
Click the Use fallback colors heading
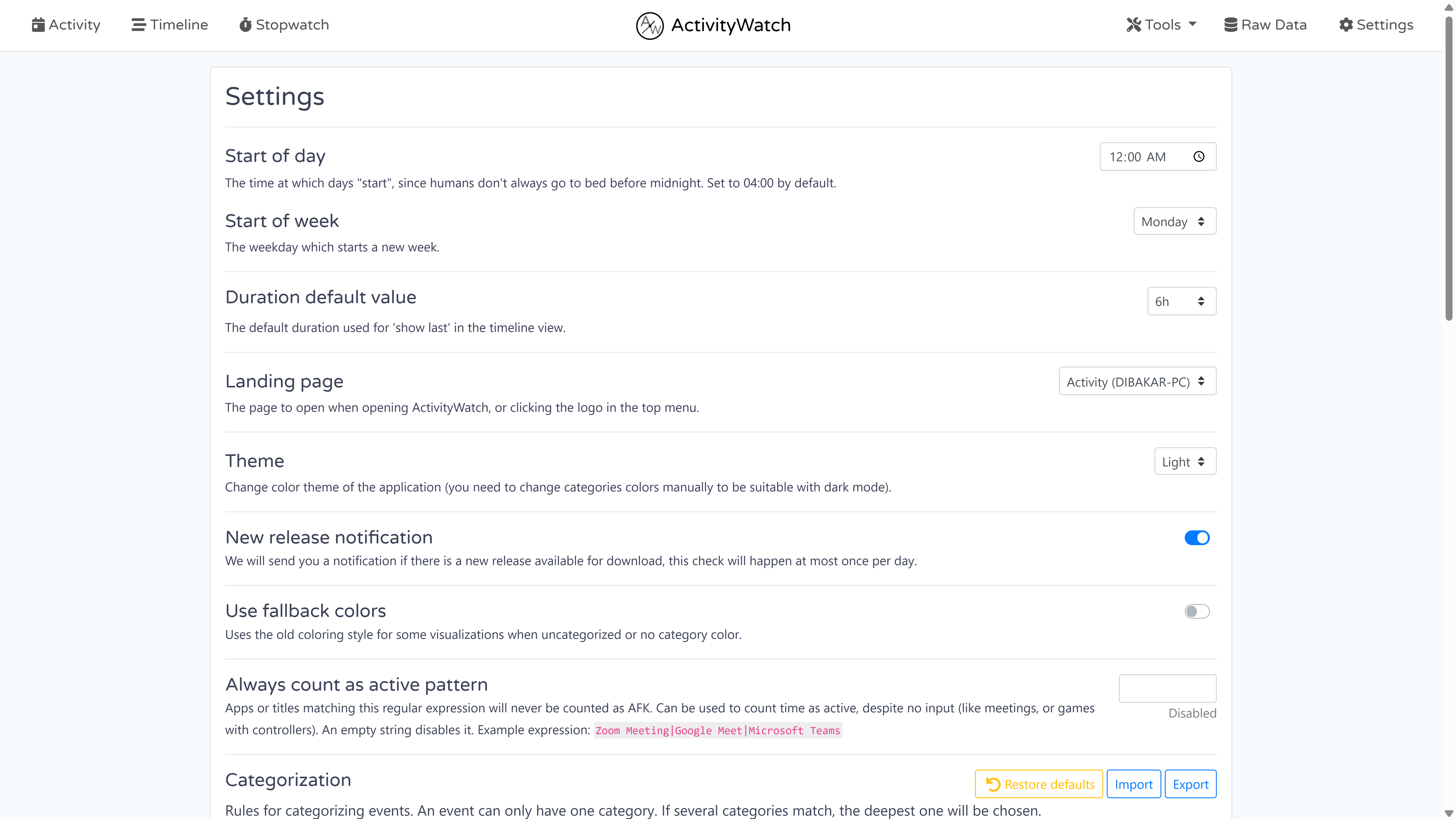pyautogui.click(x=306, y=611)
